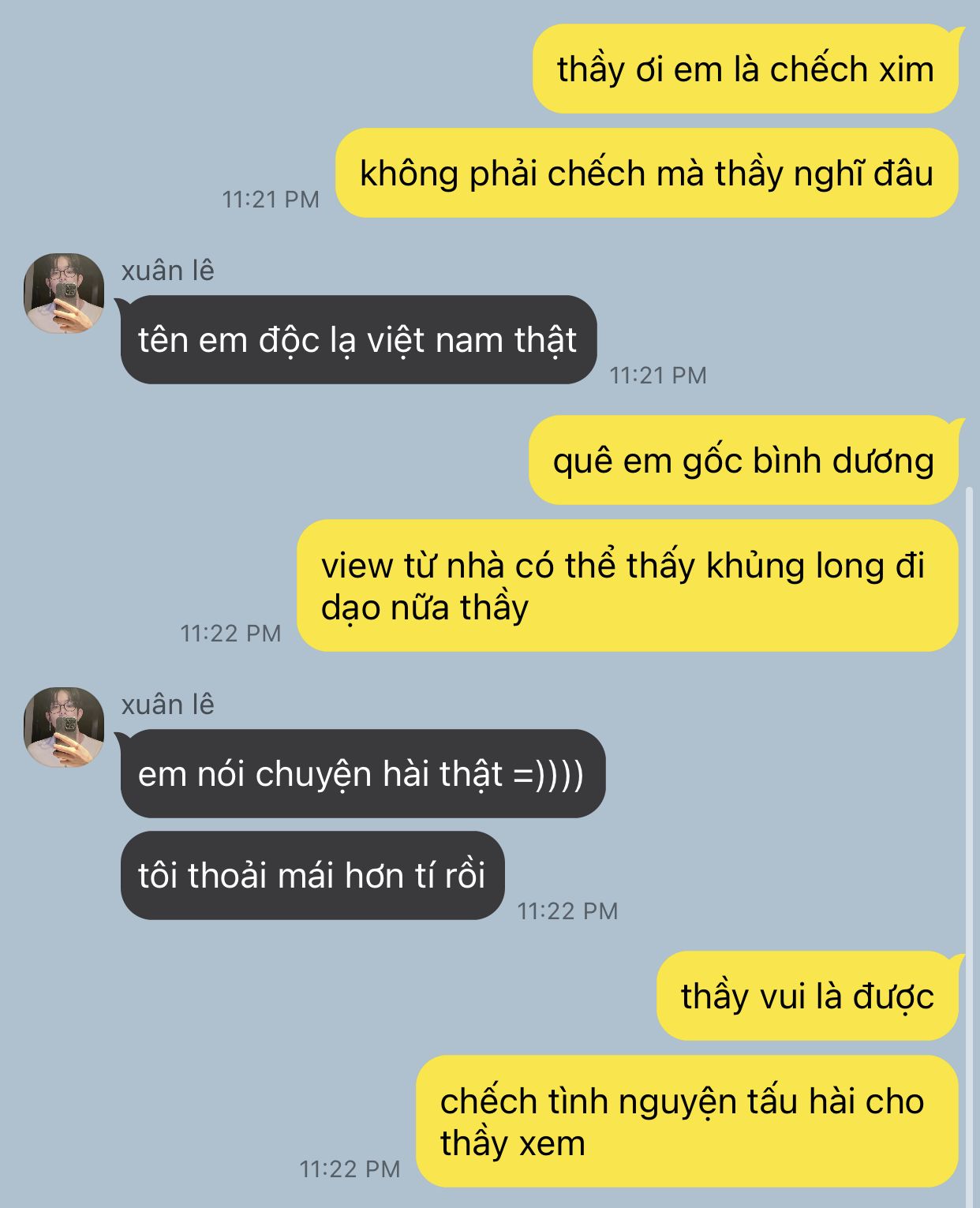Tap the 11:22 PM timestamp after 'tôi thoải mái' bubble
Image resolution: width=980 pixels, height=1208 pixels.
(x=567, y=911)
